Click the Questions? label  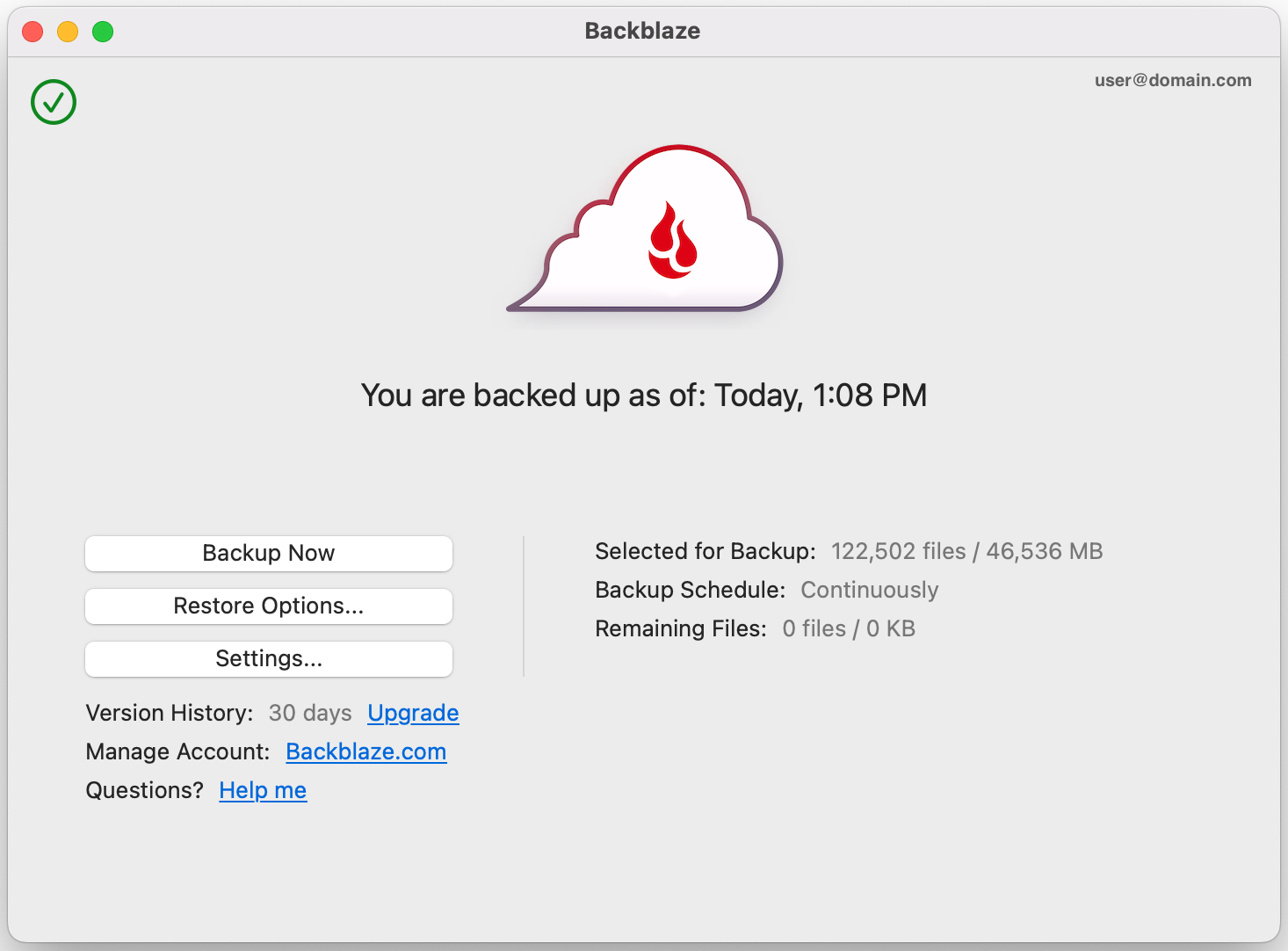144,790
